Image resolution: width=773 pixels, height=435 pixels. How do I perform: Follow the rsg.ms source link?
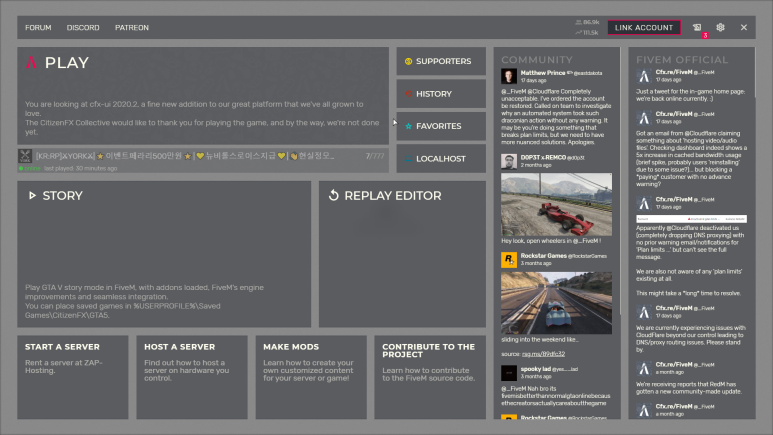tap(543, 354)
